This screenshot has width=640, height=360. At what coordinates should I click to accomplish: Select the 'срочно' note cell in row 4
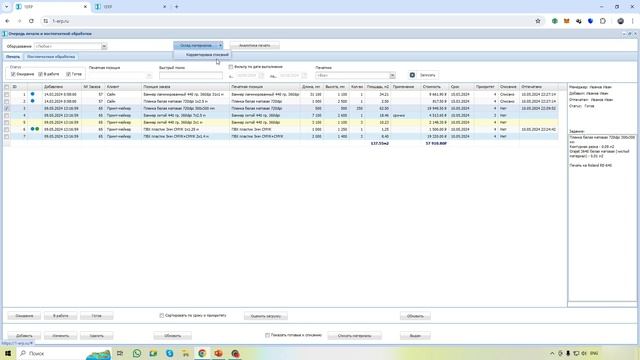(406, 116)
